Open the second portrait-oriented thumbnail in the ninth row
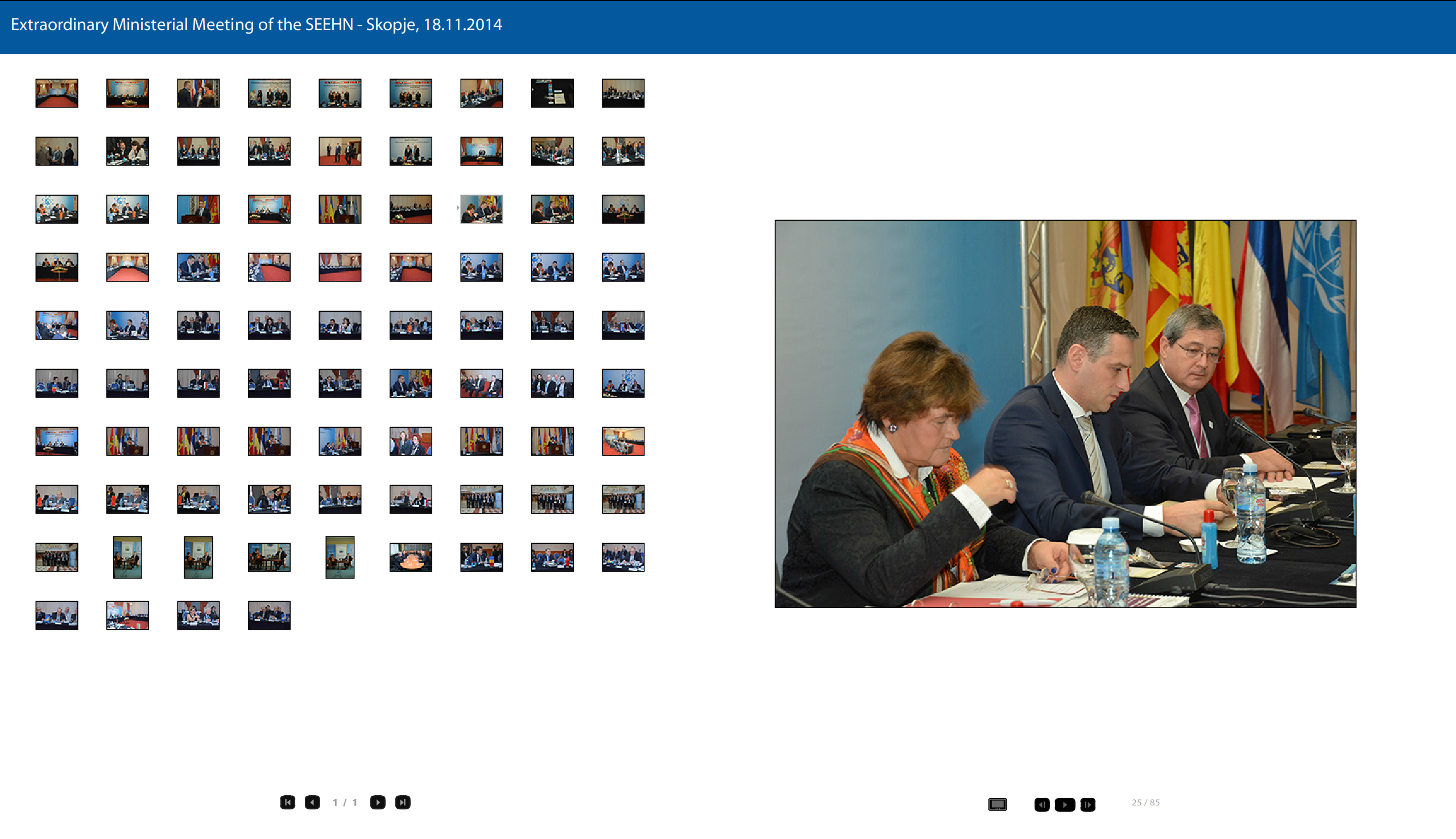 click(x=198, y=557)
